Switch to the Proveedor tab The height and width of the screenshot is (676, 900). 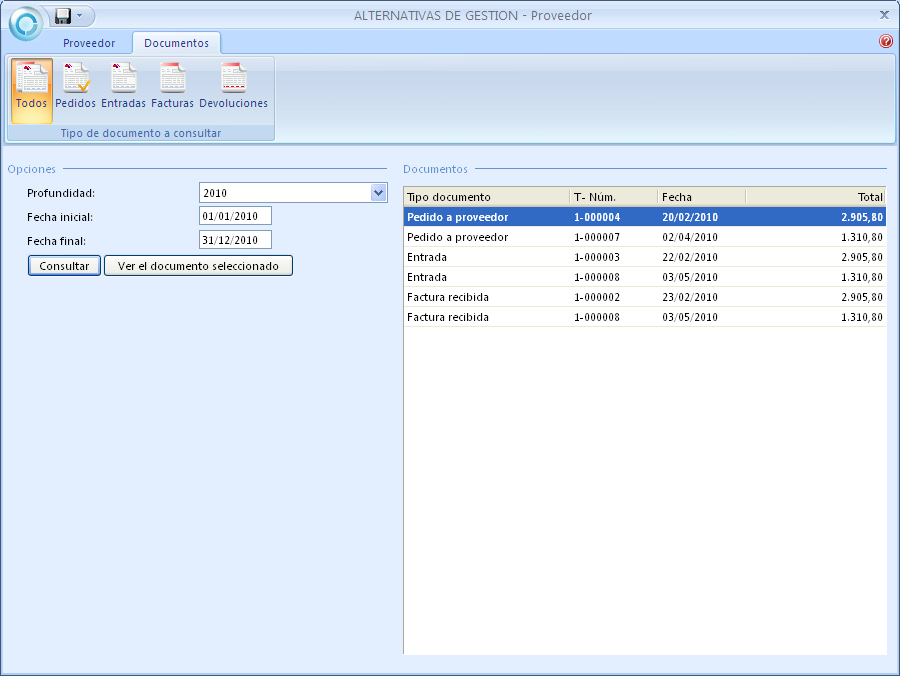(89, 43)
